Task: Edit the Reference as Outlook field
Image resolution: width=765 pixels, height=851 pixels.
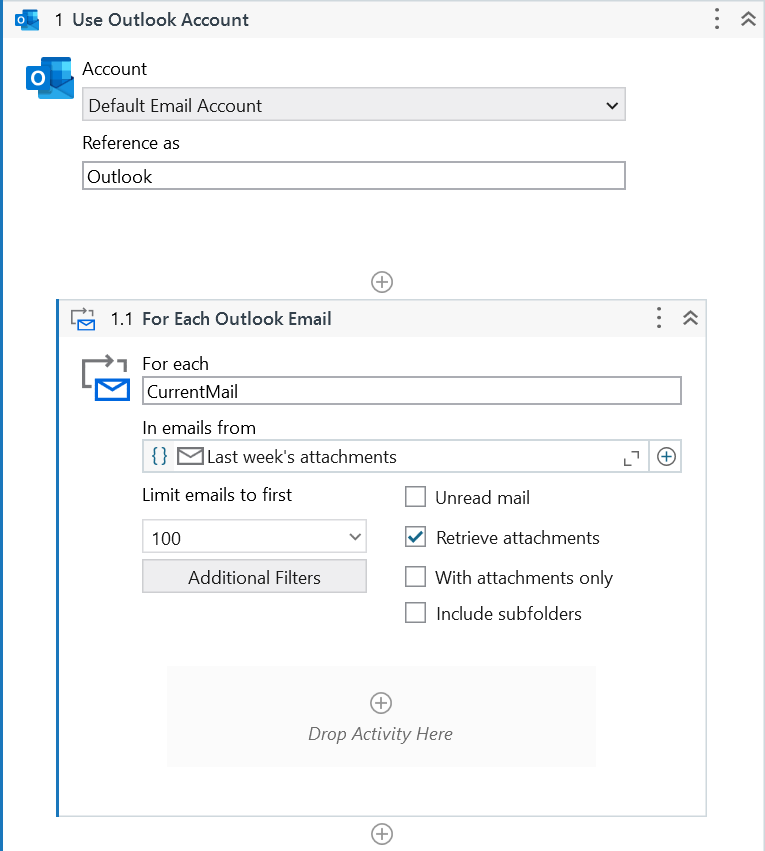Action: coord(354,176)
